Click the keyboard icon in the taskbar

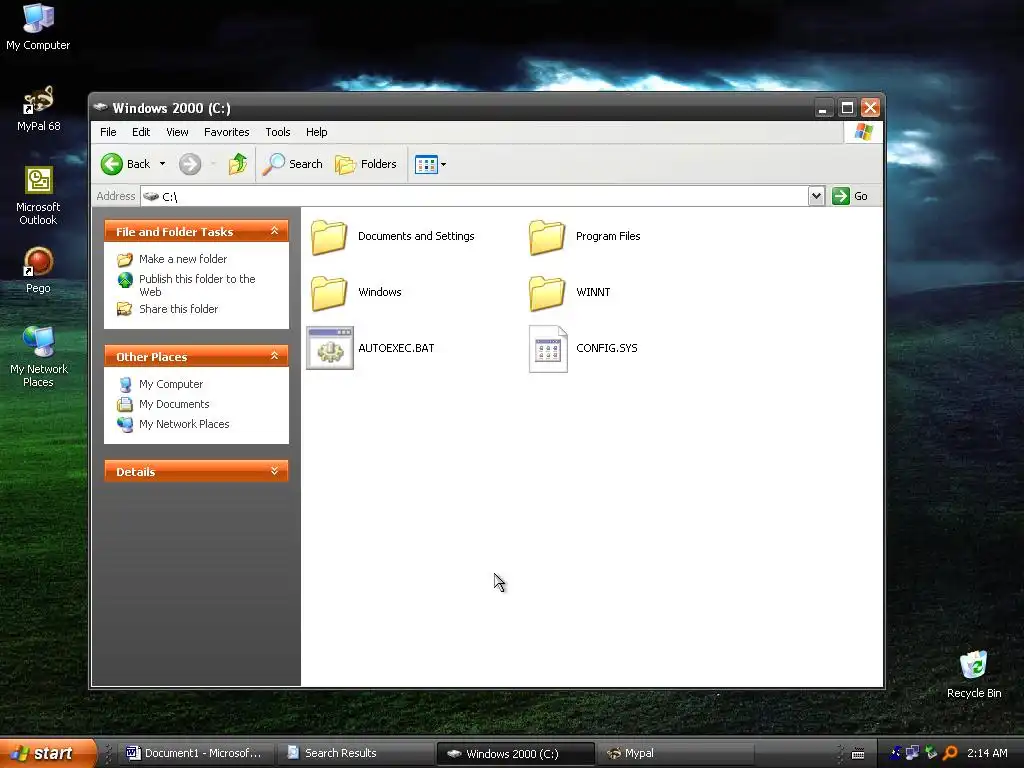tap(858, 754)
